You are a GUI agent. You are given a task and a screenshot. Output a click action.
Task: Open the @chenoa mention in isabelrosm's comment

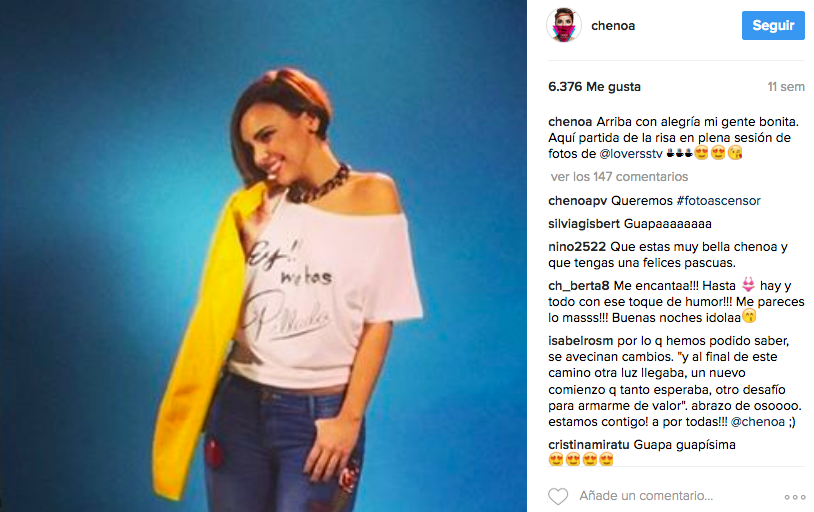coord(757,422)
